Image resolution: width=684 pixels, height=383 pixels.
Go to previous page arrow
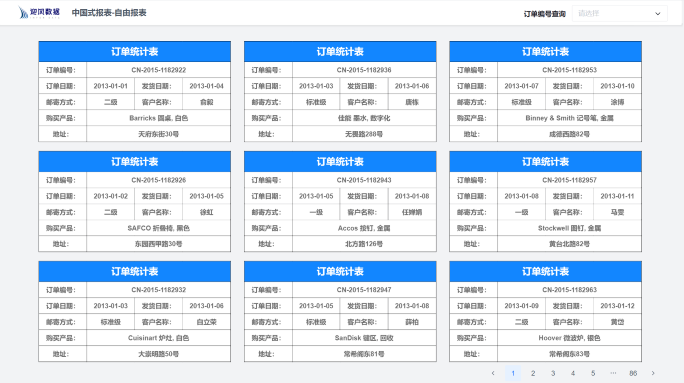[493, 373]
